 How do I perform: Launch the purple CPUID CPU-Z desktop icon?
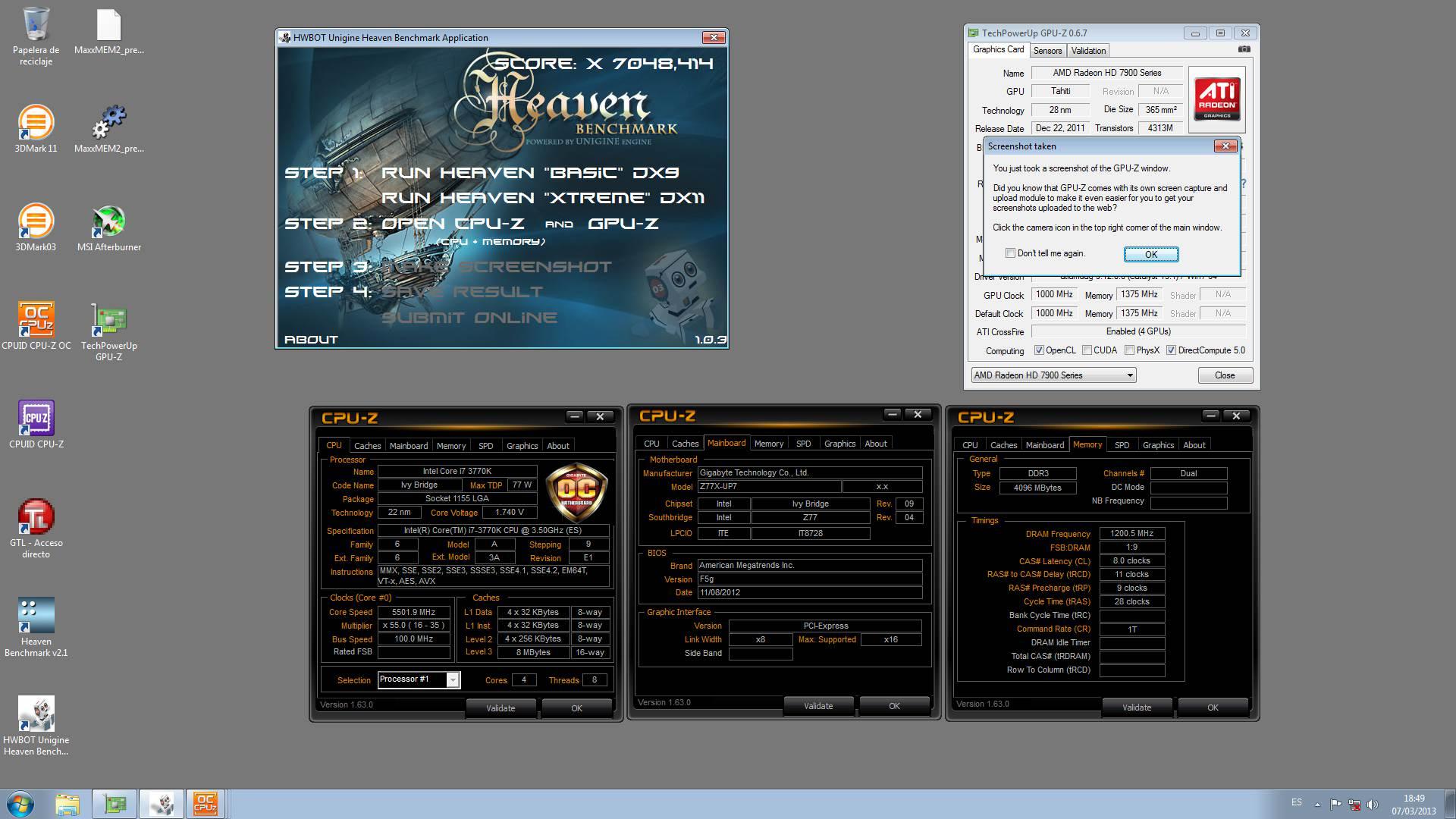[36, 425]
